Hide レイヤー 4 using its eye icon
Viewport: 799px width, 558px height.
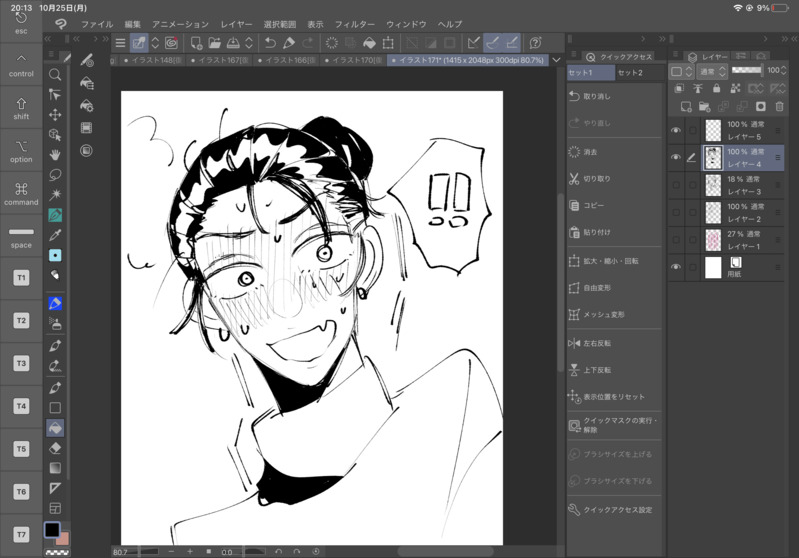point(676,157)
